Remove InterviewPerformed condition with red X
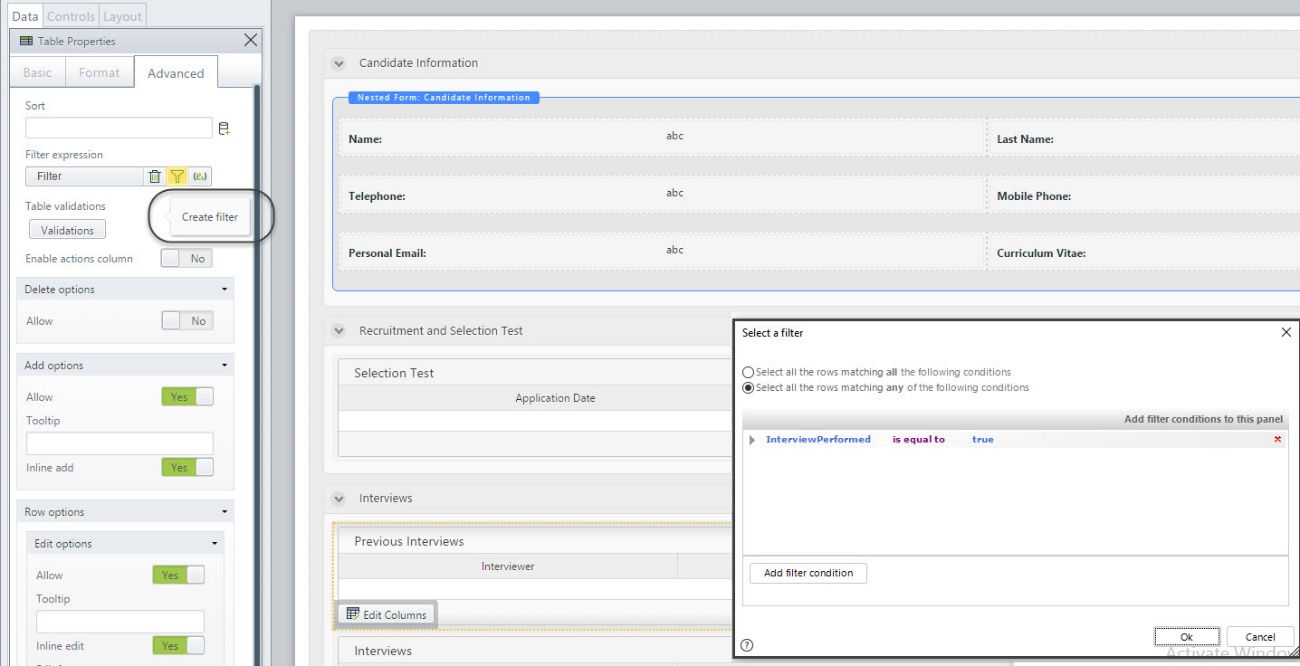The height and width of the screenshot is (666, 1300). coord(1278,440)
